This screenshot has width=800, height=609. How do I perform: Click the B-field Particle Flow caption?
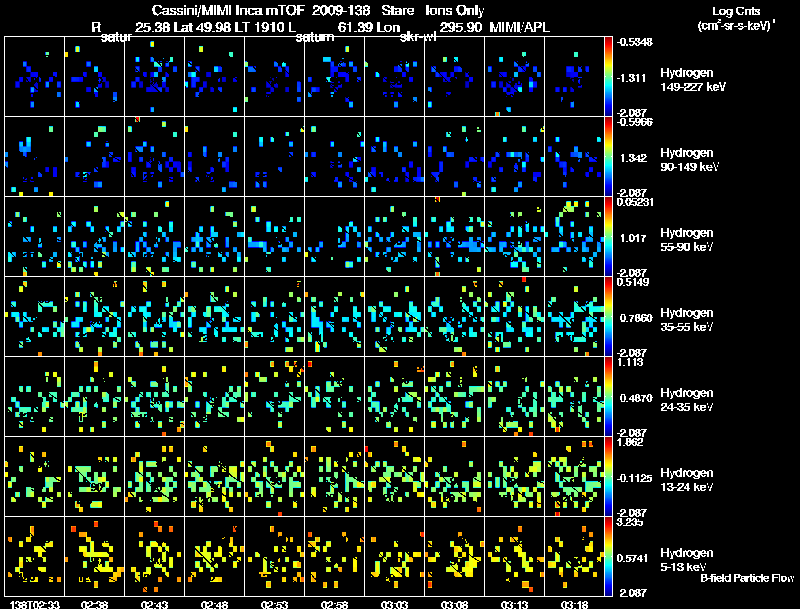pos(747,578)
